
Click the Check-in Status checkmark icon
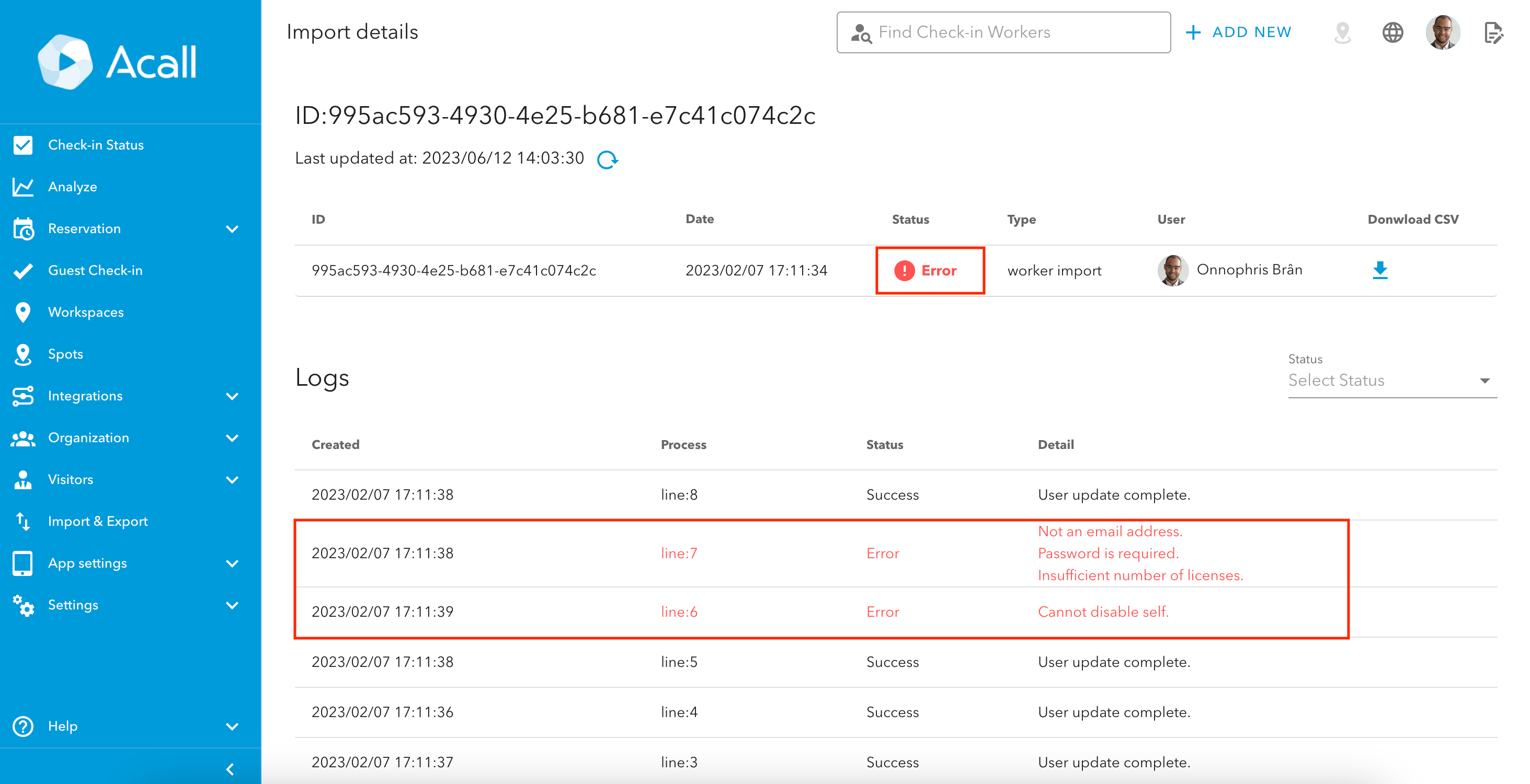tap(23, 145)
